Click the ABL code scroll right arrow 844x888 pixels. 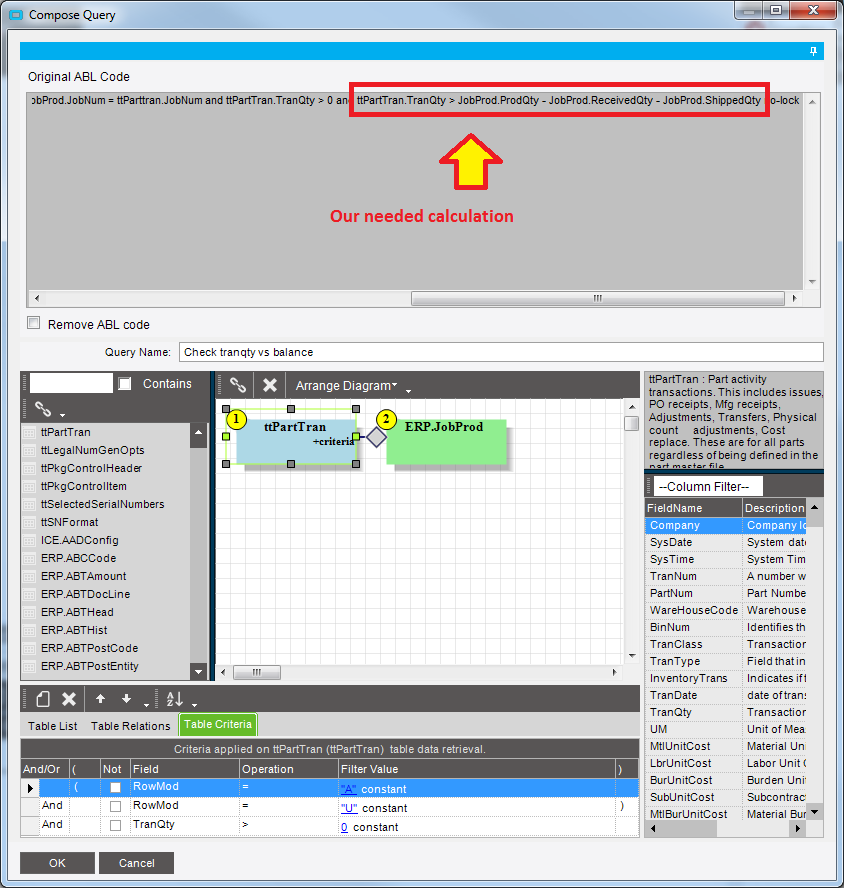pos(795,298)
